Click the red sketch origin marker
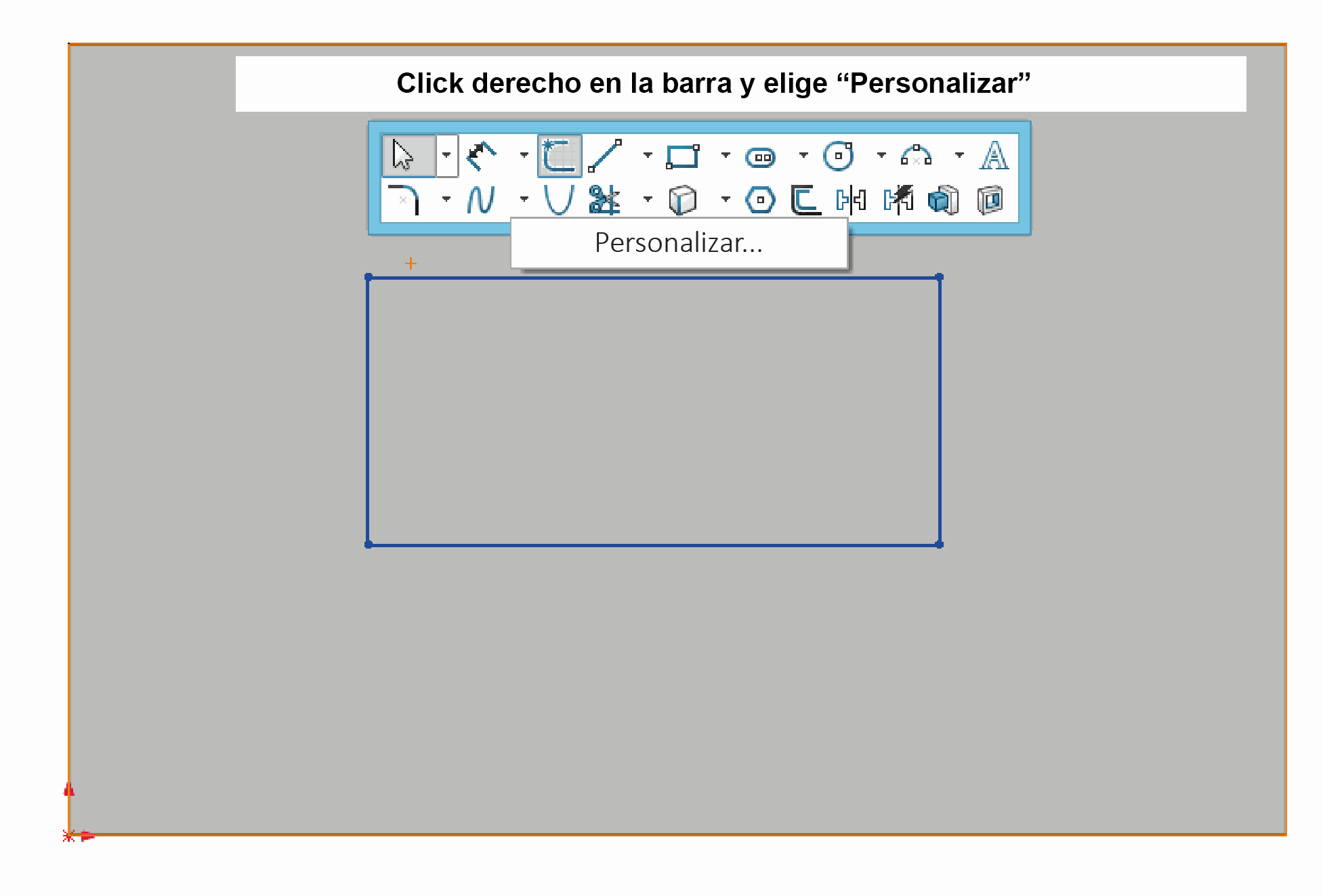Screen dimensions: 1323x896 pos(68,836)
